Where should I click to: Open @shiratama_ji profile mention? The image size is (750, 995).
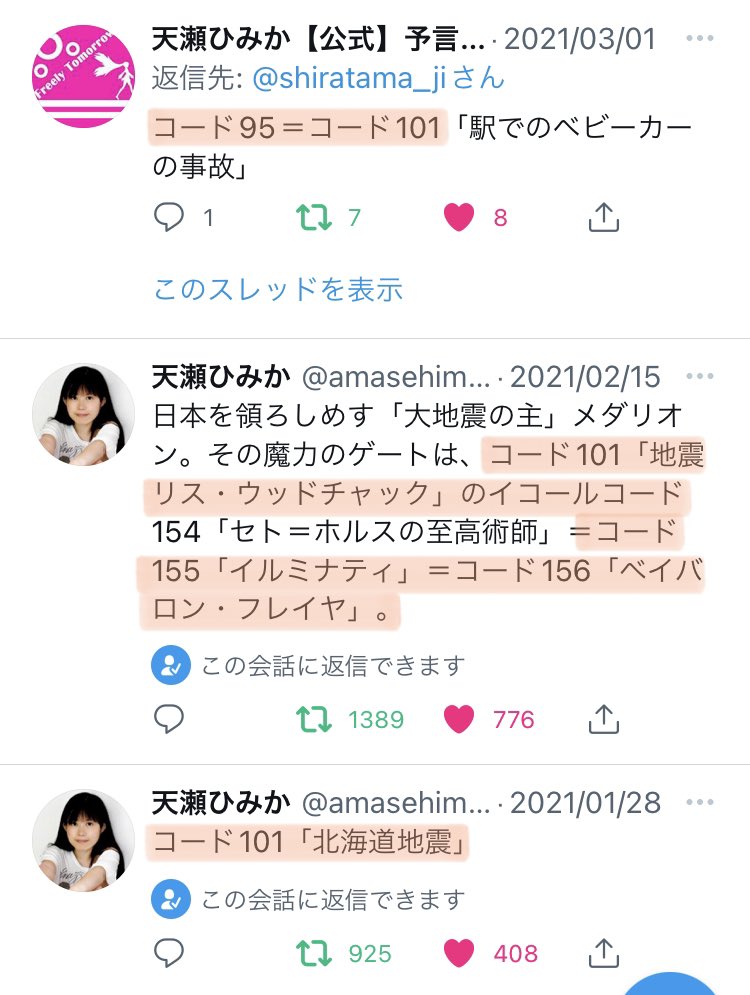pyautogui.click(x=349, y=79)
